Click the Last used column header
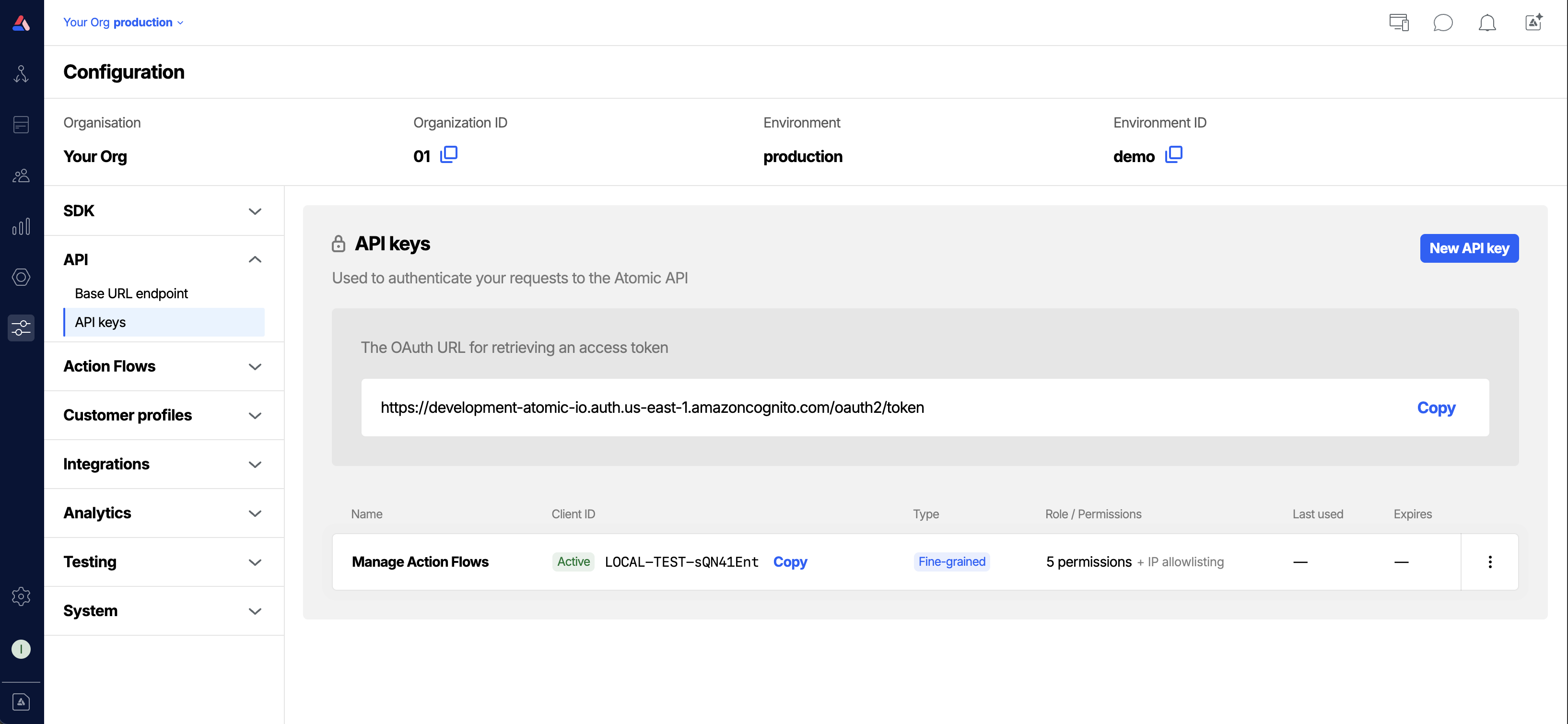The width and height of the screenshot is (1568, 724). click(x=1318, y=514)
